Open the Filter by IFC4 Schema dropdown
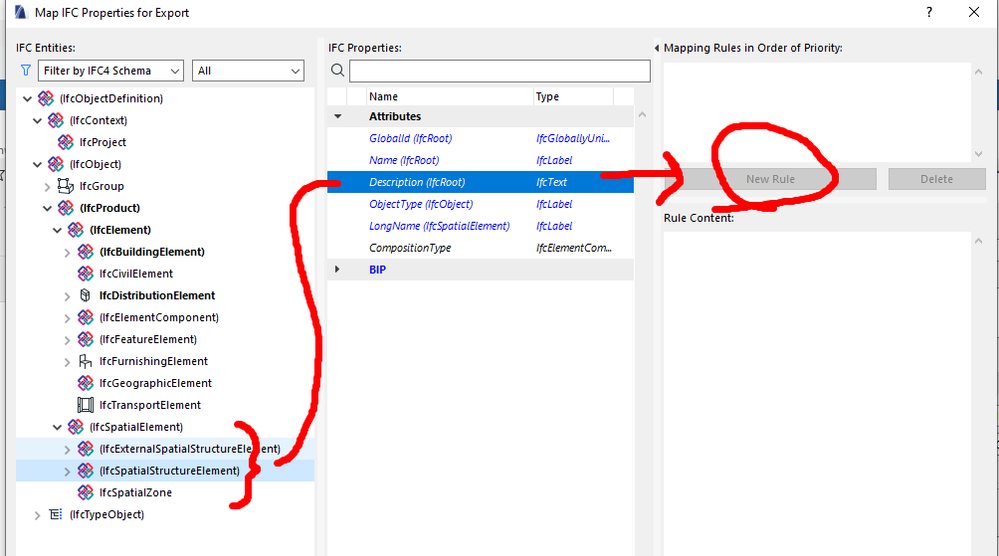The image size is (999, 556). [x=111, y=71]
